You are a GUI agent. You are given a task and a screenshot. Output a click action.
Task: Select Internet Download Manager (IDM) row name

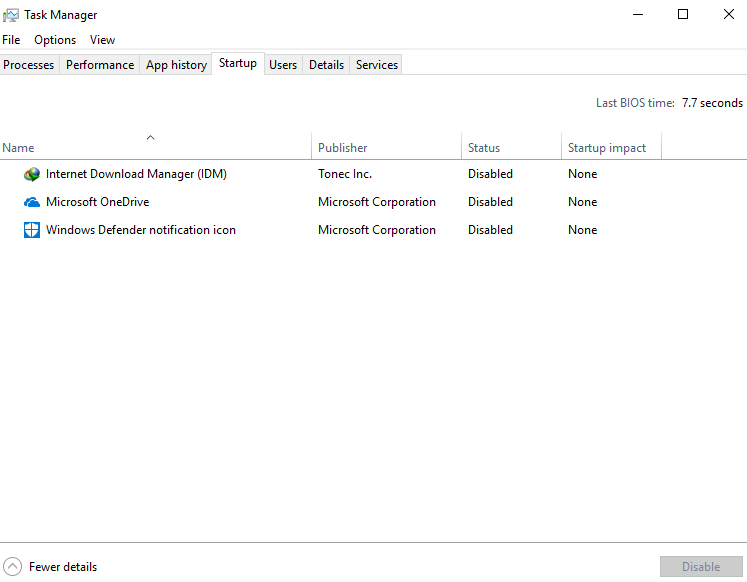point(136,174)
